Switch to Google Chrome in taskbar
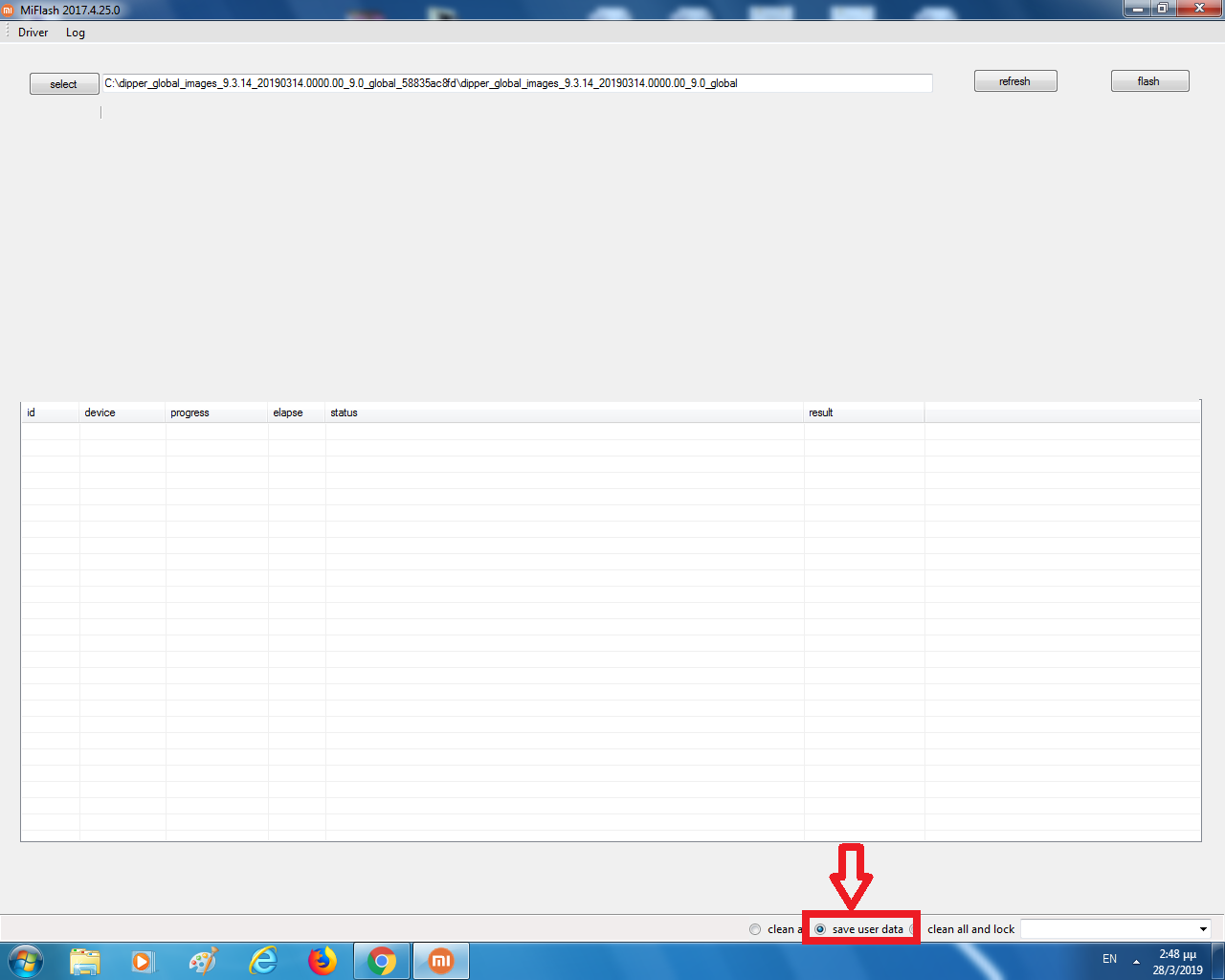Screen dimensions: 1225x980 [382, 961]
